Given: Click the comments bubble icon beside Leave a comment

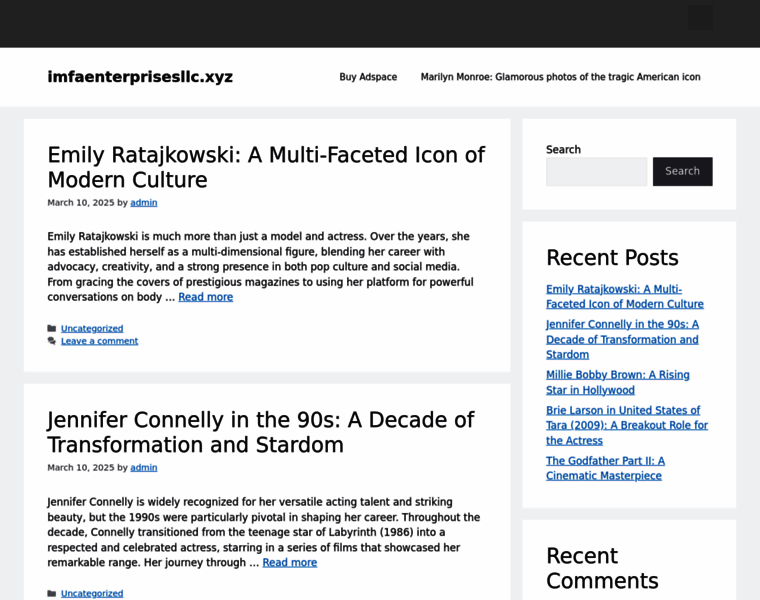Looking at the screenshot, I should click(52, 341).
